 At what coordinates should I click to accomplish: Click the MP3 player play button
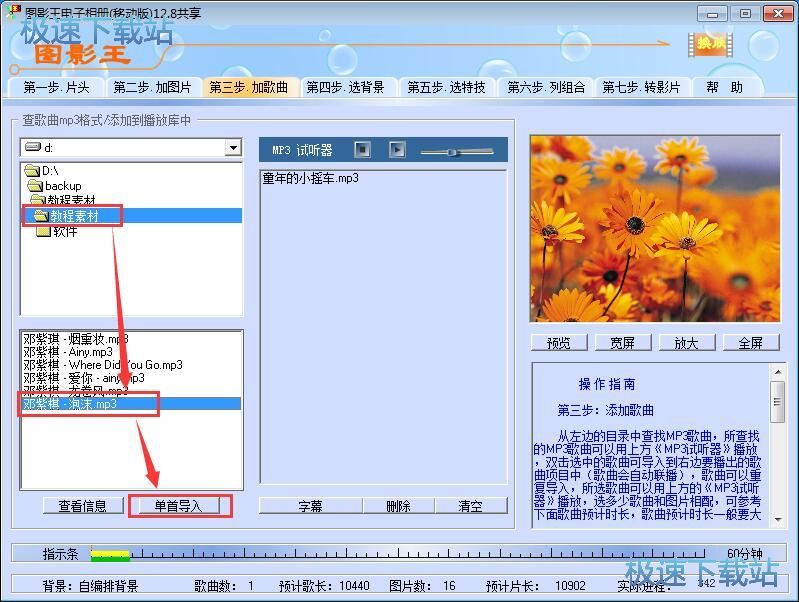[397, 150]
